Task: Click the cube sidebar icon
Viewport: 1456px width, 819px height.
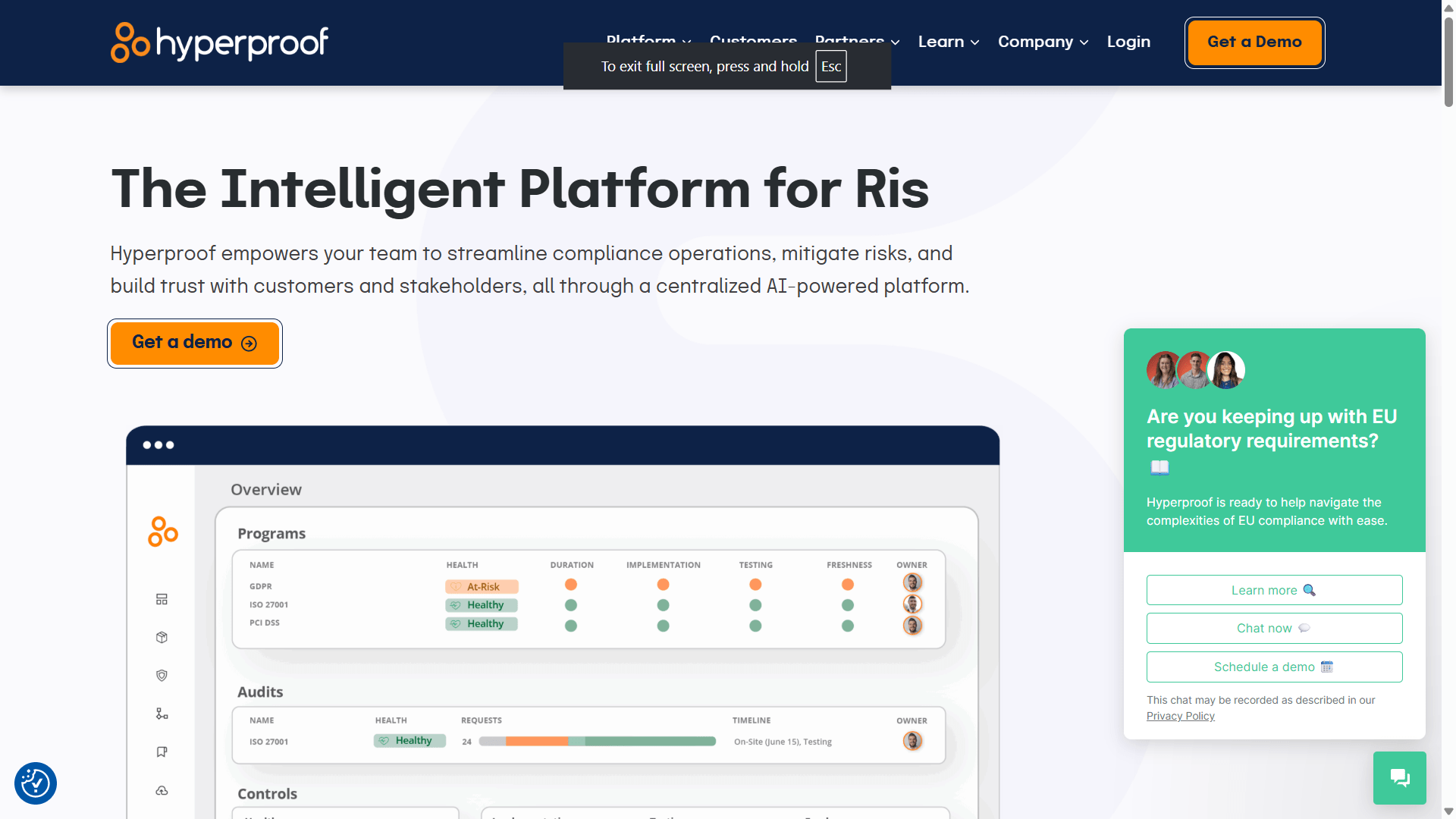Action: click(162, 638)
